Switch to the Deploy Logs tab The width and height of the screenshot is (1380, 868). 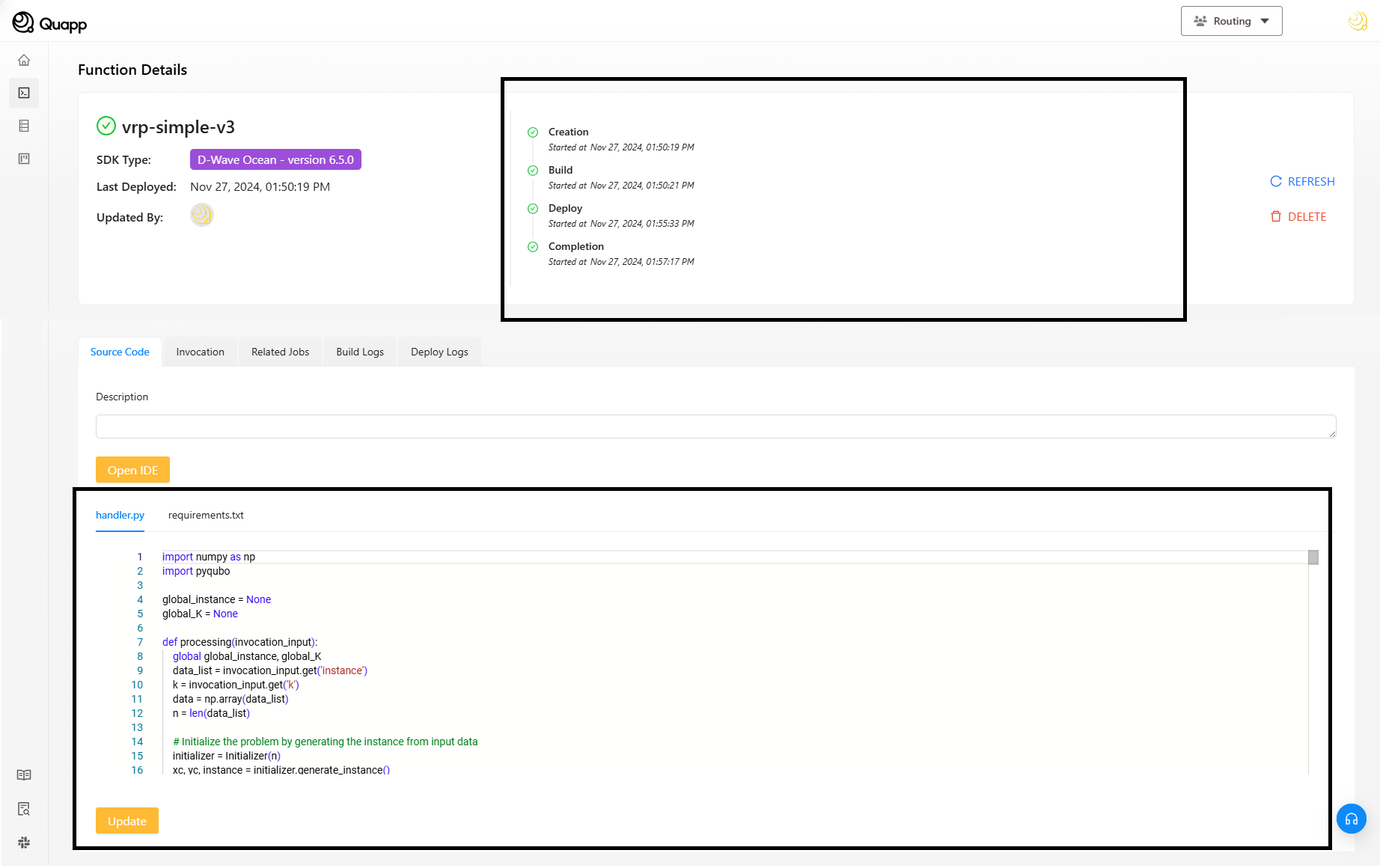pyautogui.click(x=439, y=352)
